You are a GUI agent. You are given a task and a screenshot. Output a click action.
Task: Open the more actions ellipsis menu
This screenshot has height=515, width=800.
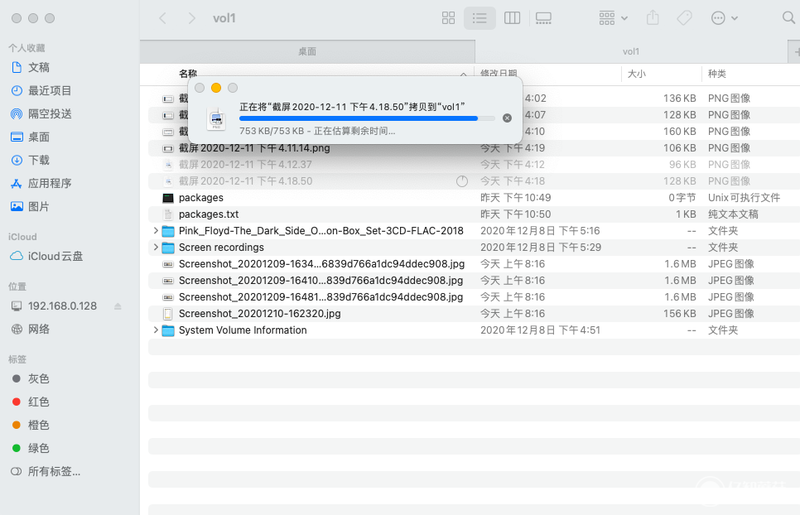click(x=724, y=18)
